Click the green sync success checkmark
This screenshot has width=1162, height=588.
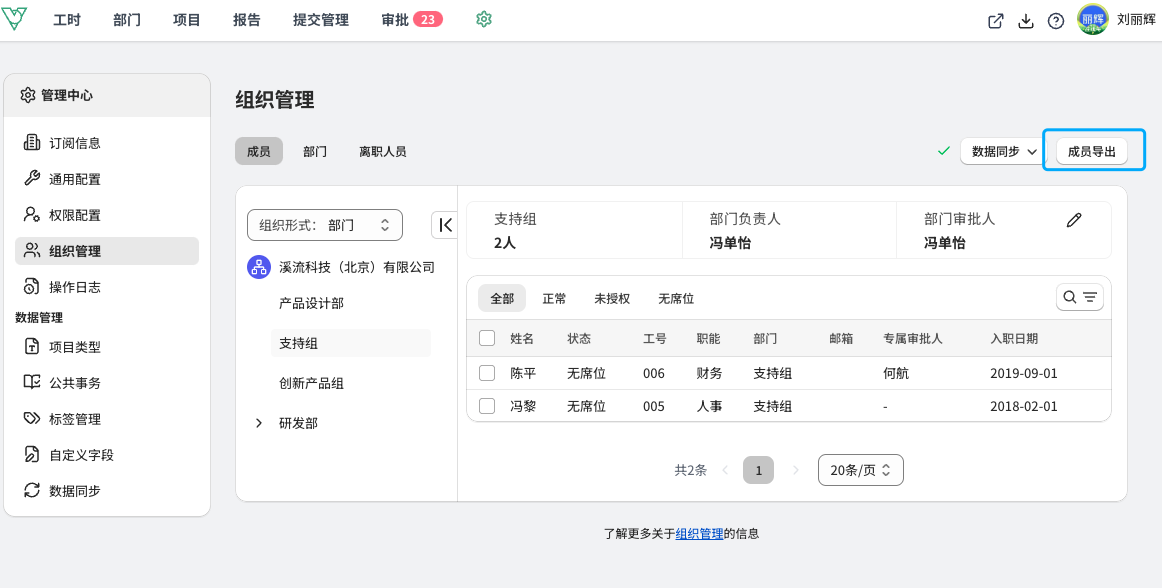[x=943, y=151]
